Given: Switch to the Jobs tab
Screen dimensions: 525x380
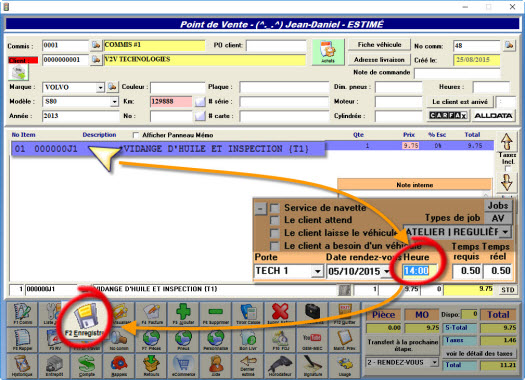Looking at the screenshot, I should click(x=498, y=206).
